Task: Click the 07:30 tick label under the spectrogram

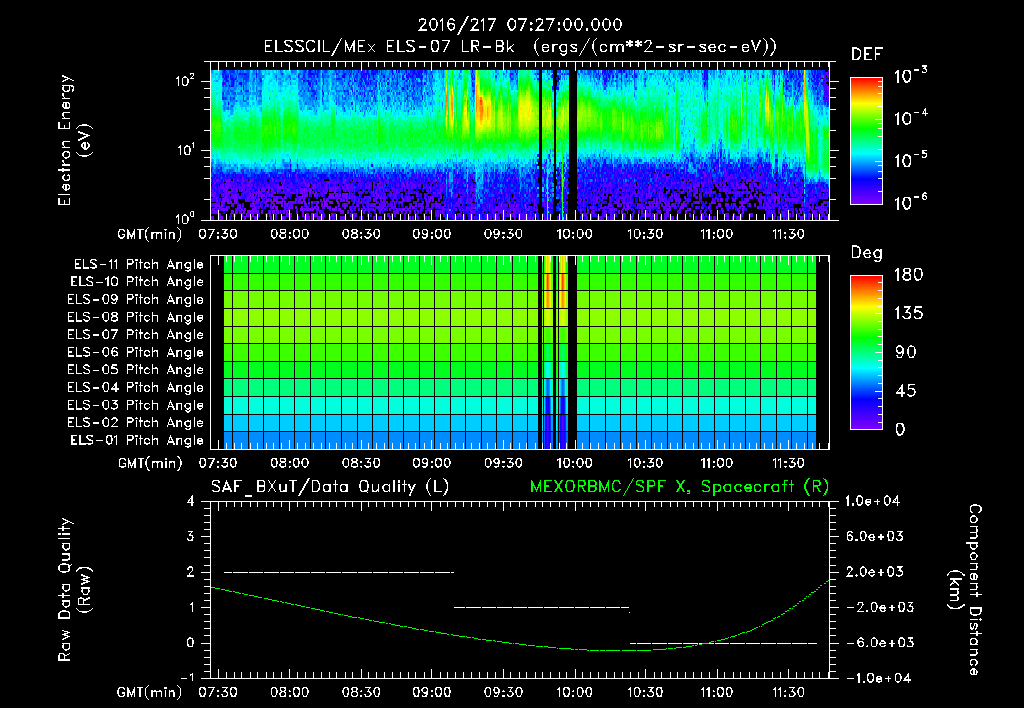Action: click(218, 234)
